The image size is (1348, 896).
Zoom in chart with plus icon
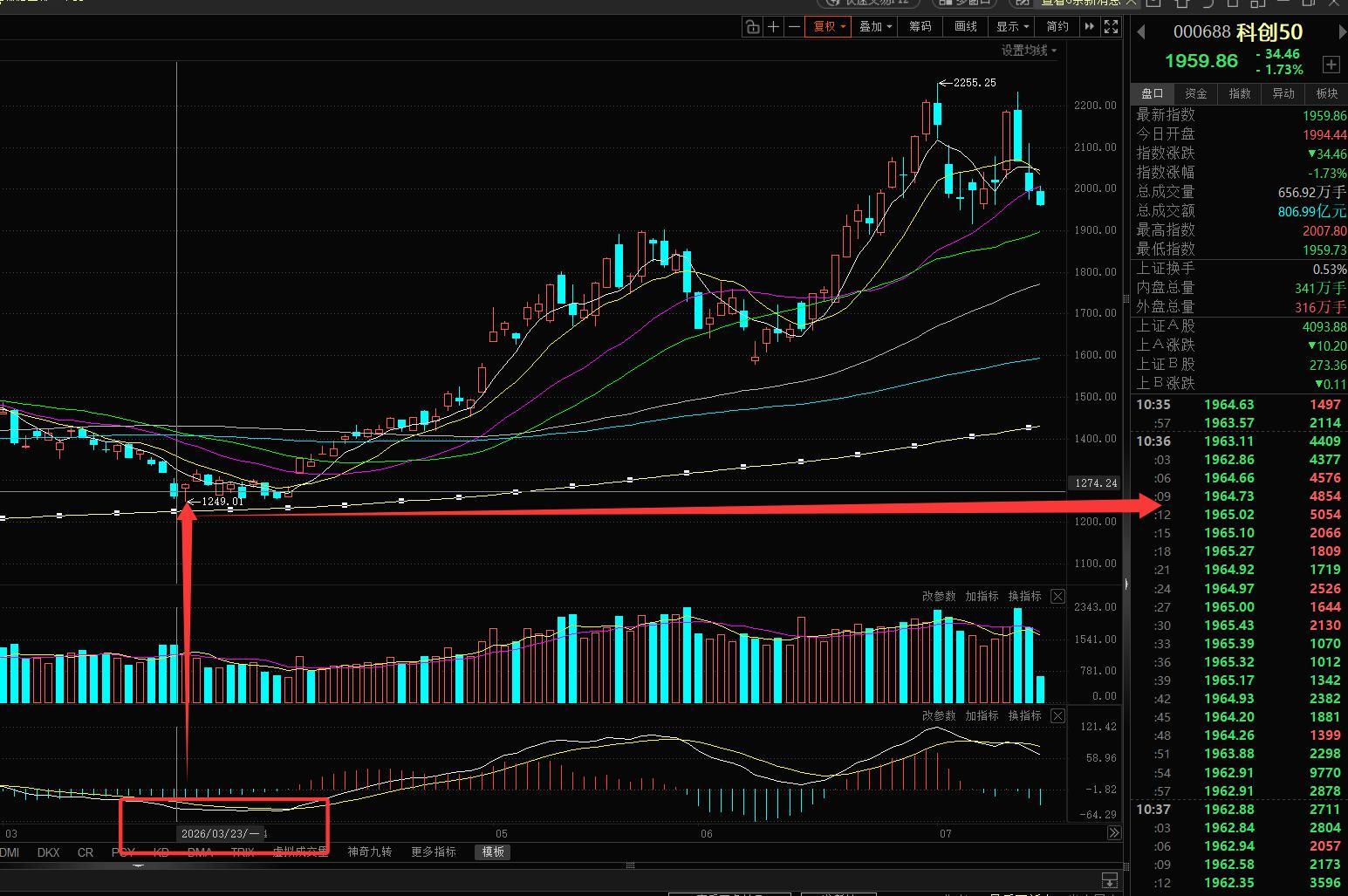[x=773, y=27]
